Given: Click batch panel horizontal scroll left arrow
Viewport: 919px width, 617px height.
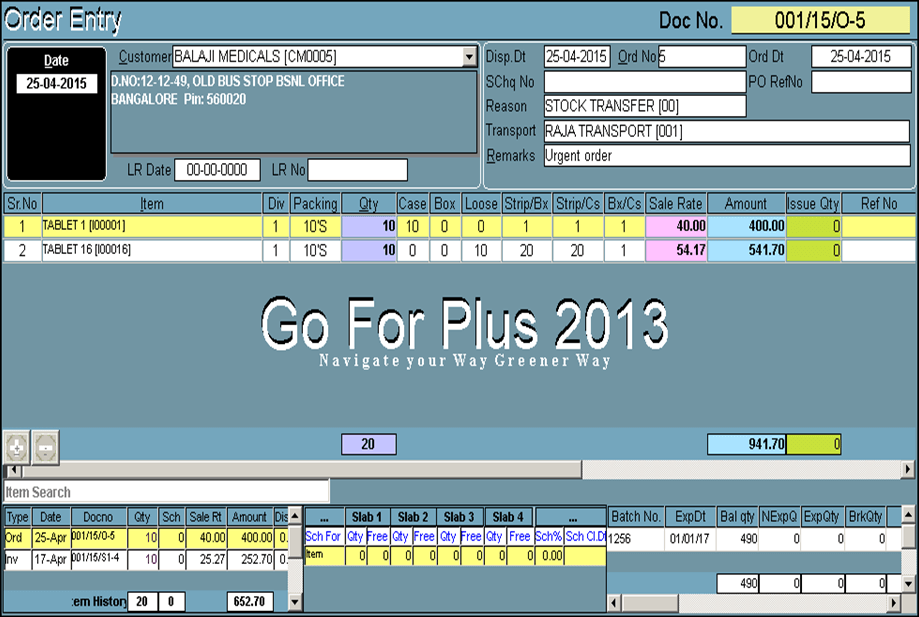Looking at the screenshot, I should 615,603.
